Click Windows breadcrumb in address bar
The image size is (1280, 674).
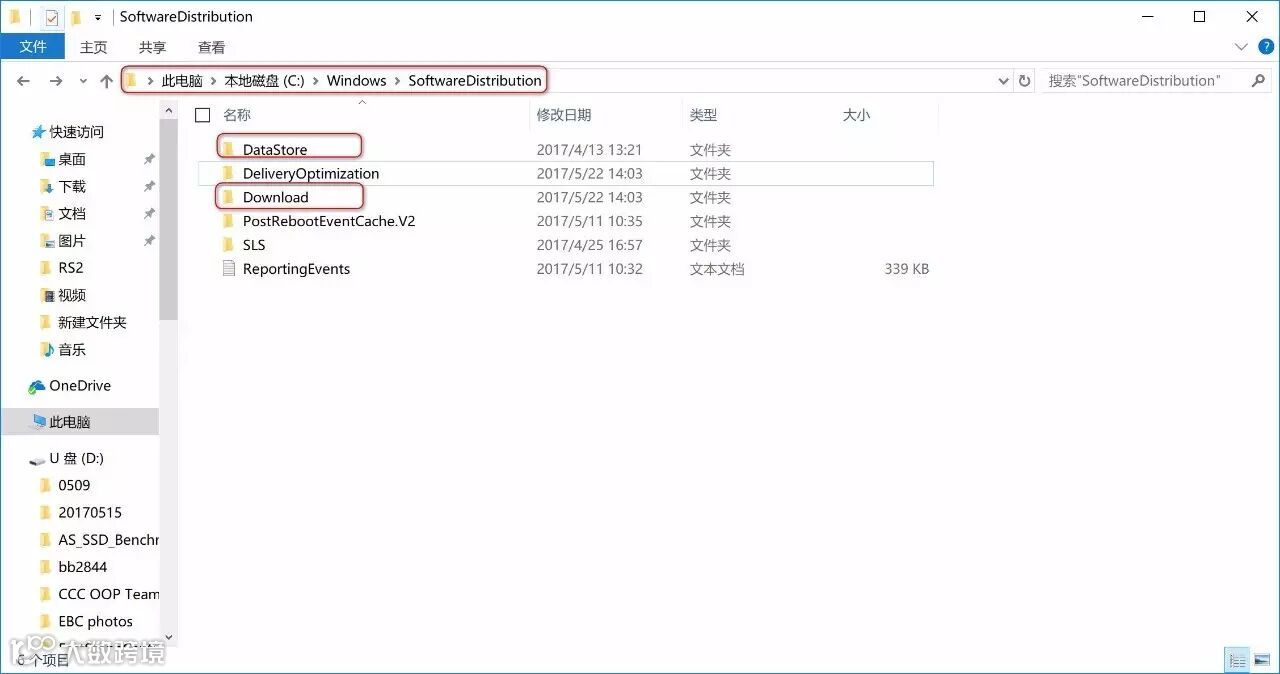pos(356,81)
